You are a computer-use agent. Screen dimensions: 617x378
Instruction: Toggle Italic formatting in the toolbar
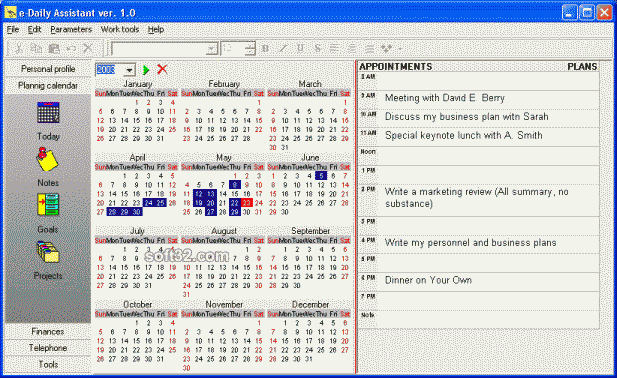[x=283, y=48]
